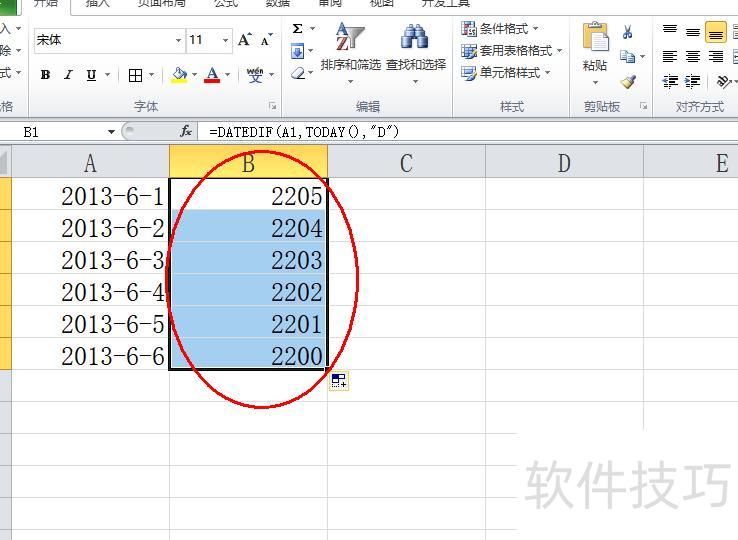The image size is (738, 540).
Task: Open 排序和筛选 sort and filter
Action: 351,52
